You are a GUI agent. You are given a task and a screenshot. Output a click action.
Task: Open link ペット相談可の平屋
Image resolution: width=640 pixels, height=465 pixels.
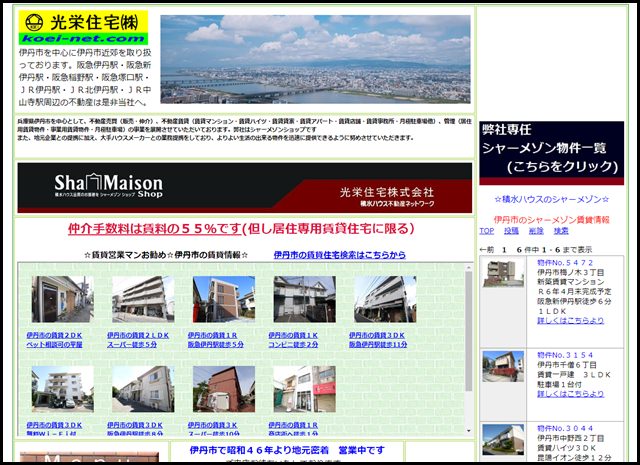pyautogui.click(x=54, y=345)
